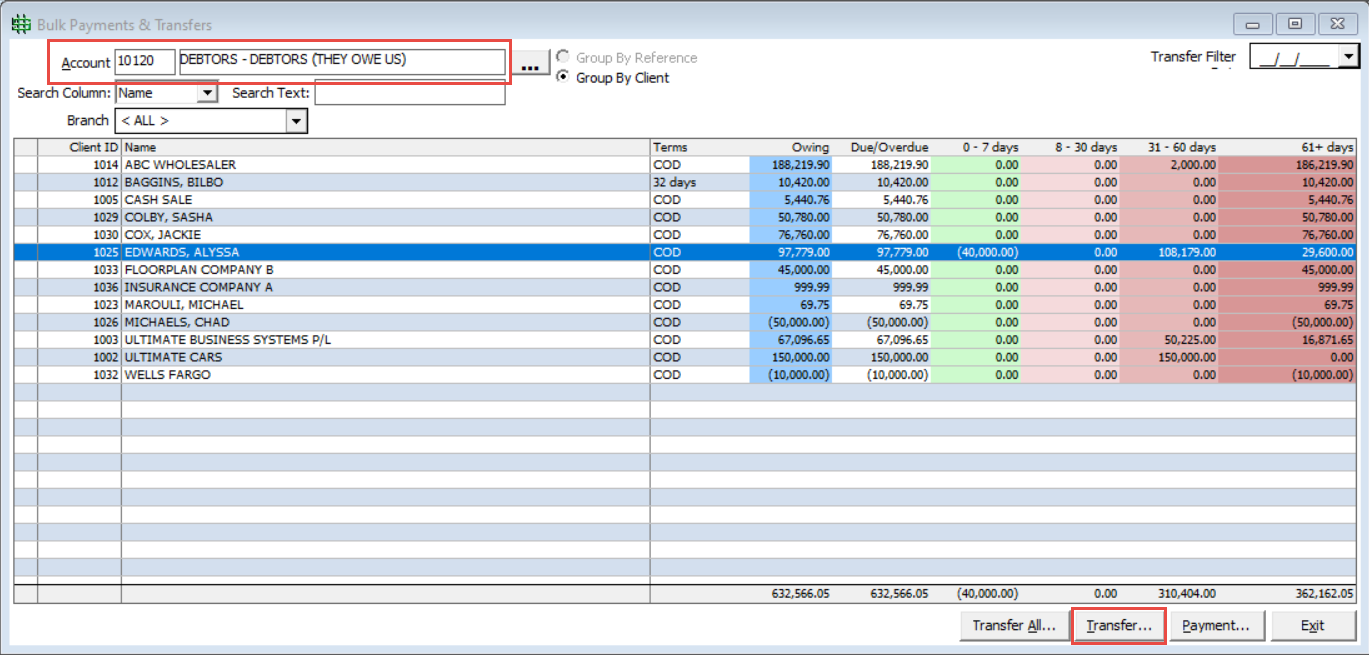Select the ABC WHOLESALER row
The width and height of the screenshot is (1369, 655).
click(x=385, y=165)
